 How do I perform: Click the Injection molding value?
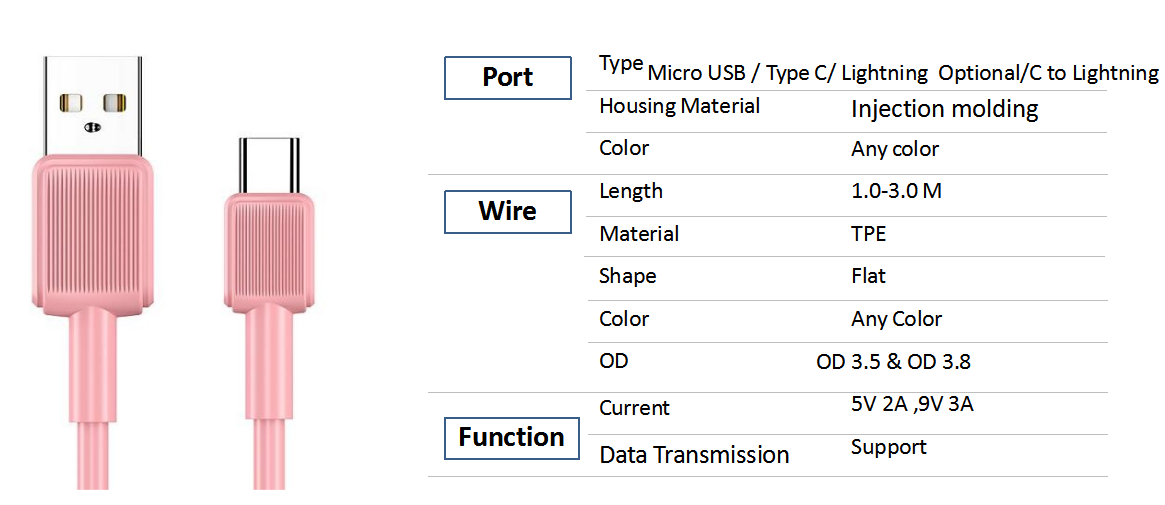click(x=944, y=109)
